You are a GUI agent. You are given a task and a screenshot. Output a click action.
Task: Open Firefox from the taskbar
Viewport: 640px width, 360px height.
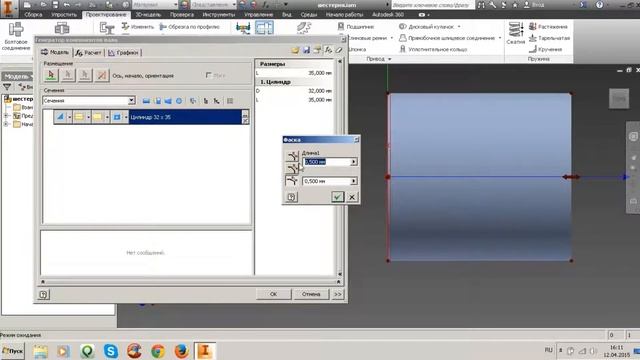(x=181, y=351)
